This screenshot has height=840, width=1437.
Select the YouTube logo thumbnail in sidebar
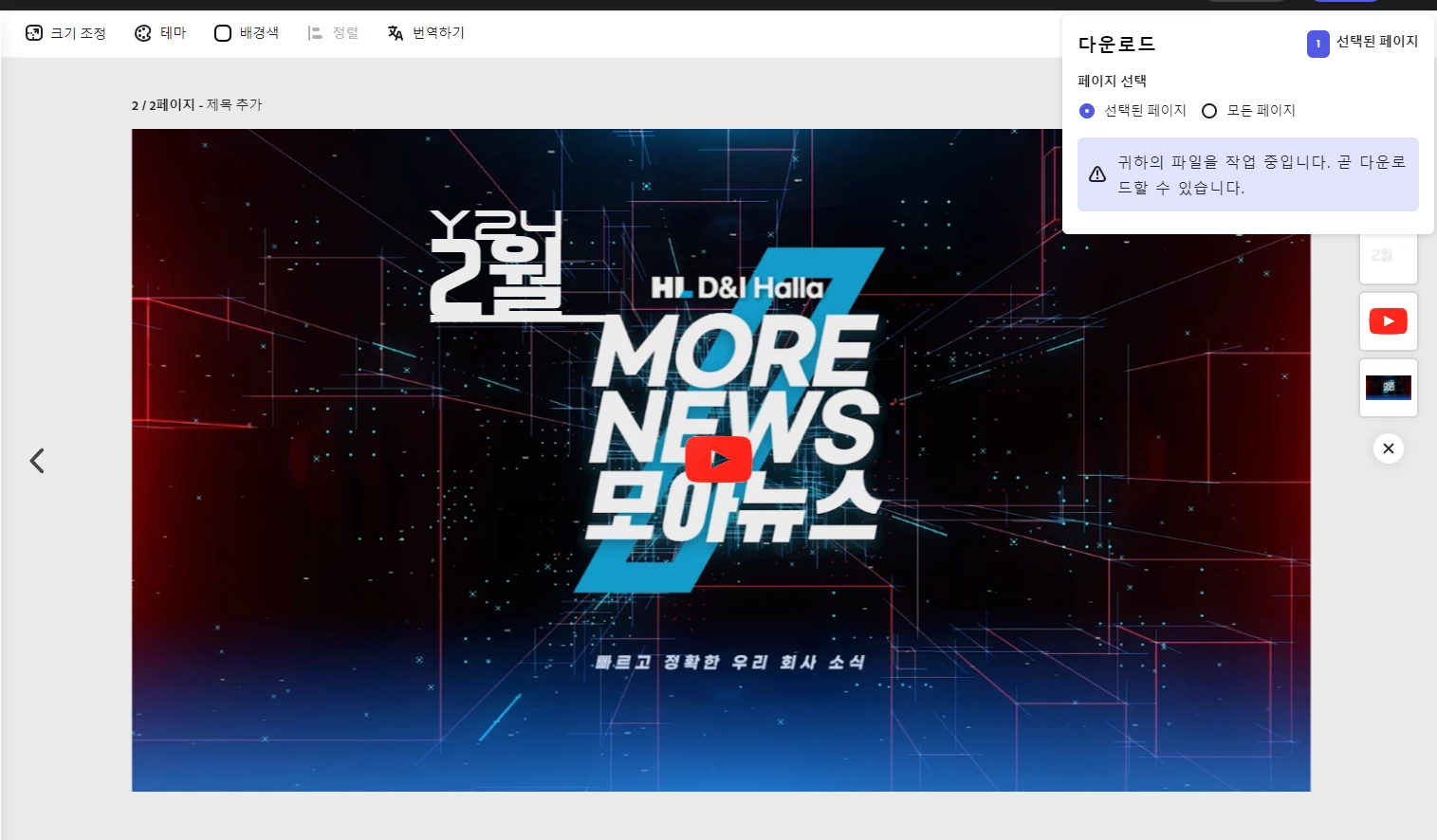point(1389,321)
